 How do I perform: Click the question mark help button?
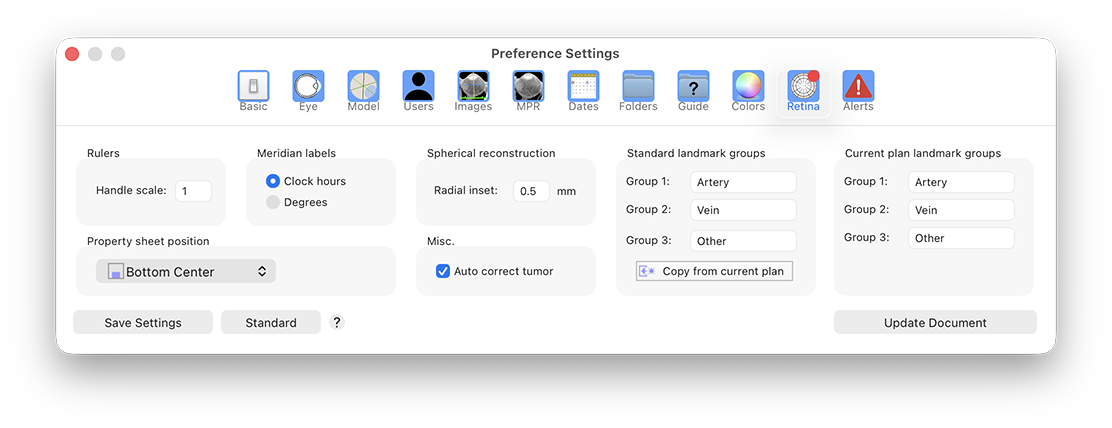pyautogui.click(x=337, y=322)
